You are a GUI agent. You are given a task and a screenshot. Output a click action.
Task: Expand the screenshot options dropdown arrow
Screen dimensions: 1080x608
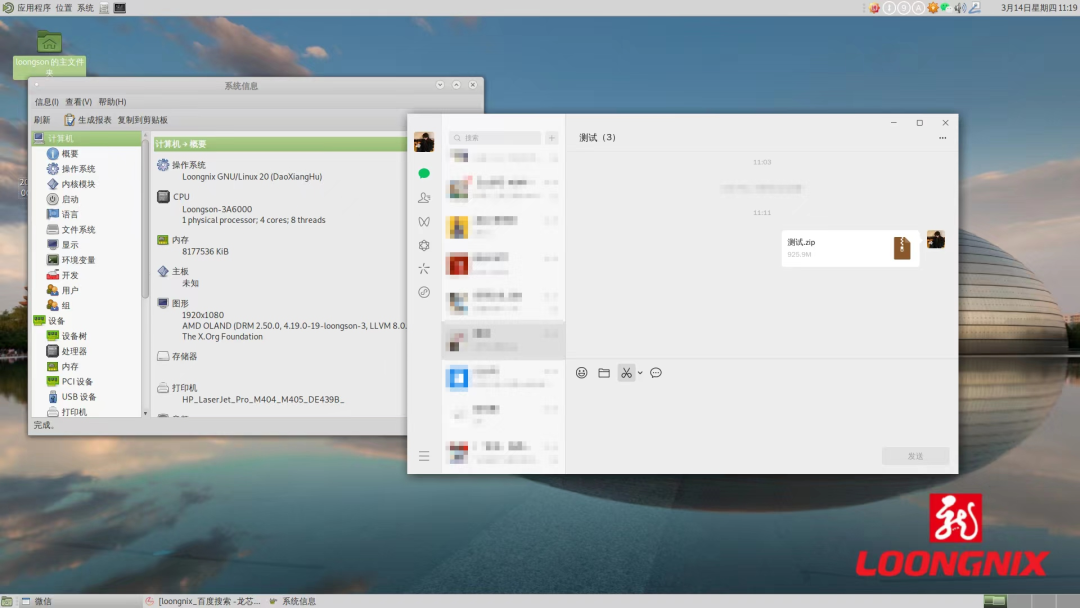pyautogui.click(x=640, y=373)
